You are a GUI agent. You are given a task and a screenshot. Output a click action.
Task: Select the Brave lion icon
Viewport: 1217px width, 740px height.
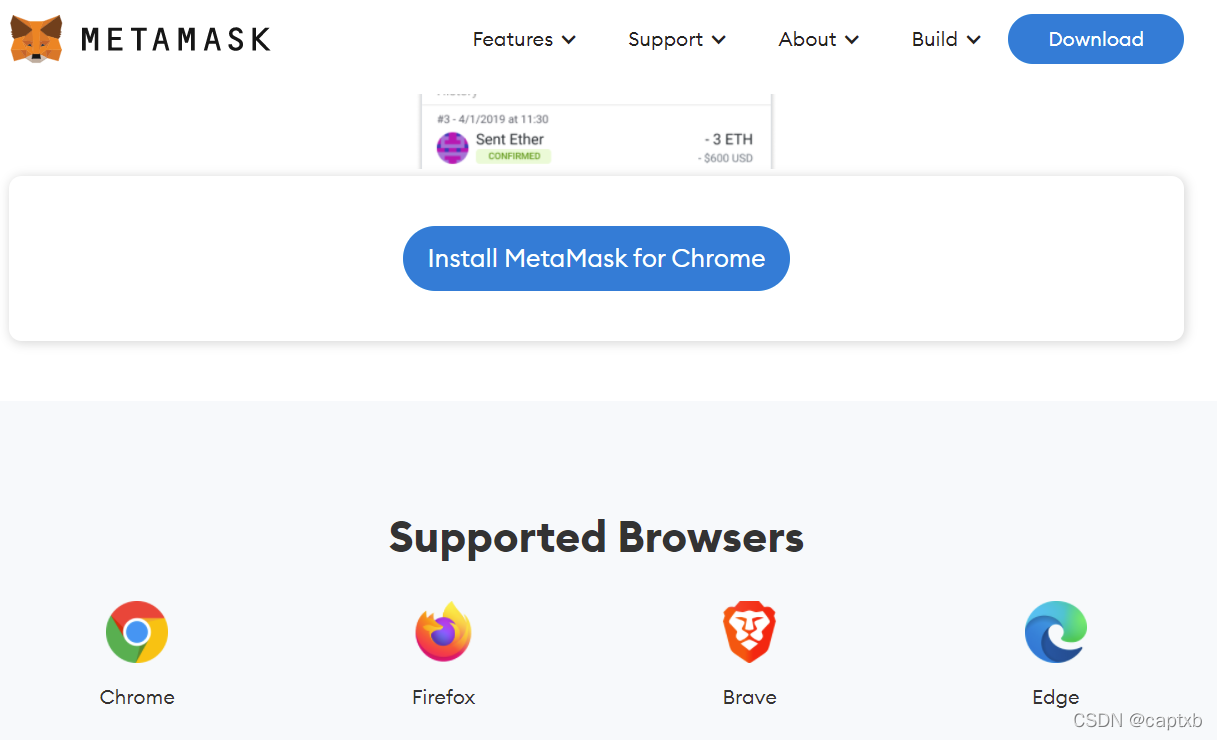pyautogui.click(x=750, y=632)
